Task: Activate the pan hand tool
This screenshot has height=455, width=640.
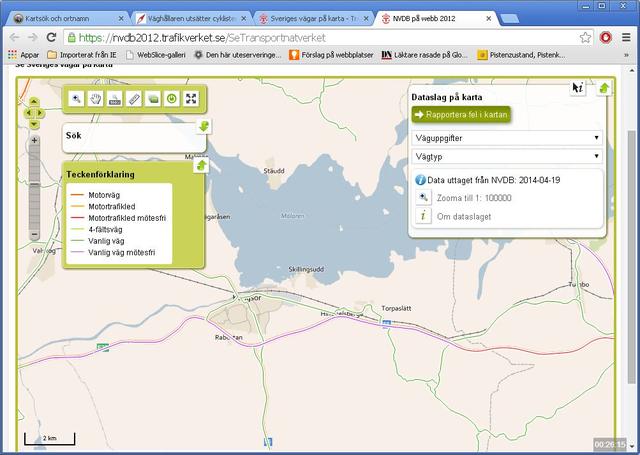Action: point(95,99)
